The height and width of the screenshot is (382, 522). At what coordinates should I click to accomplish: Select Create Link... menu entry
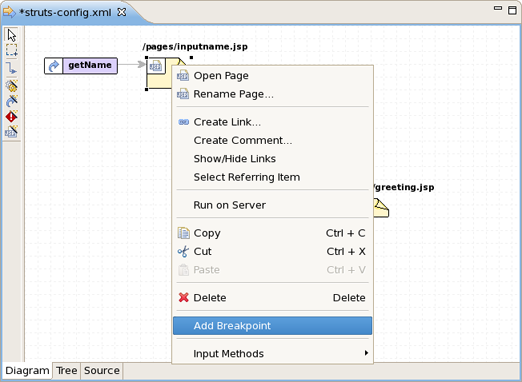point(272,122)
